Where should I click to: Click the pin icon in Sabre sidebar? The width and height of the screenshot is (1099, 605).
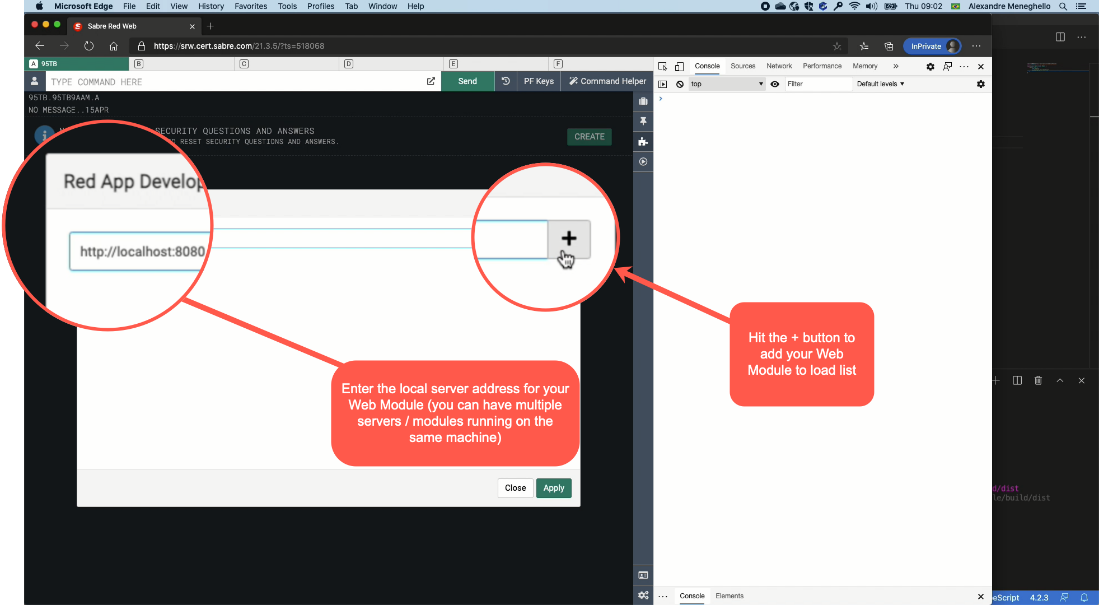pyautogui.click(x=643, y=121)
